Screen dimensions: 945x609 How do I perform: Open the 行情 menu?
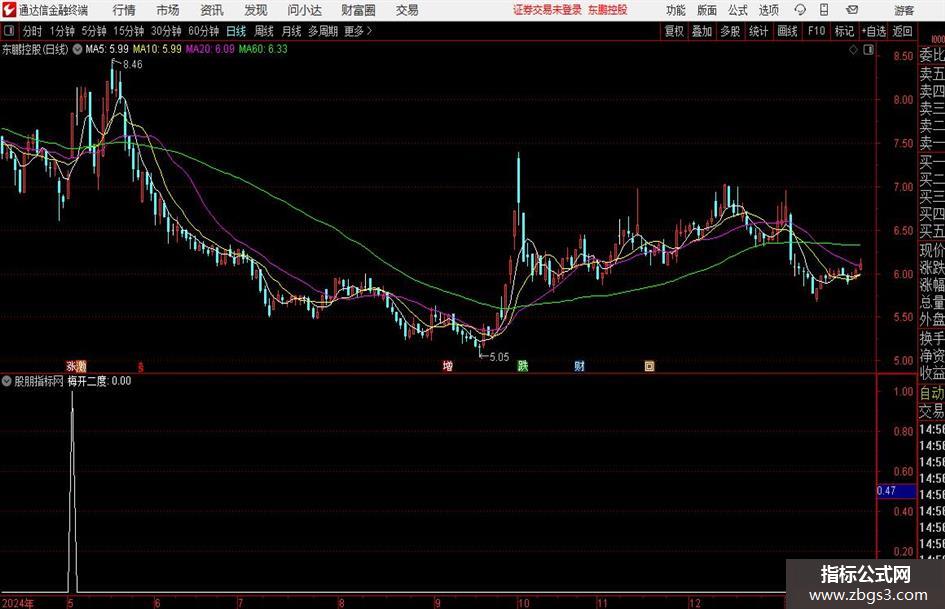coord(124,10)
